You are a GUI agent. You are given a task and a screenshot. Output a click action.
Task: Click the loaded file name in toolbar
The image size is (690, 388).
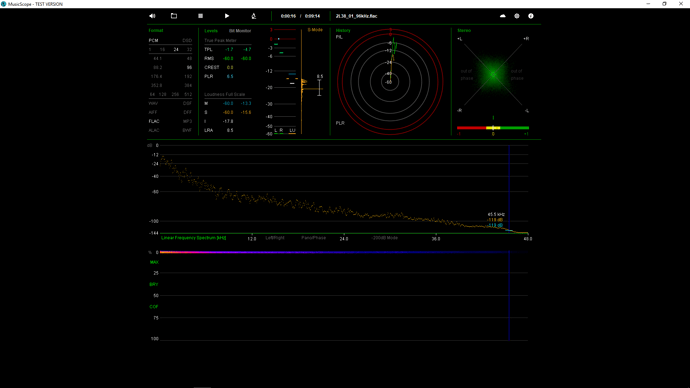pos(356,16)
